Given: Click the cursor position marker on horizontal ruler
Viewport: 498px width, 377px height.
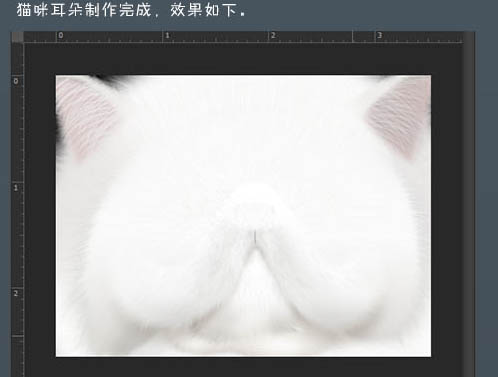Looking at the screenshot, I should click(x=352, y=37).
